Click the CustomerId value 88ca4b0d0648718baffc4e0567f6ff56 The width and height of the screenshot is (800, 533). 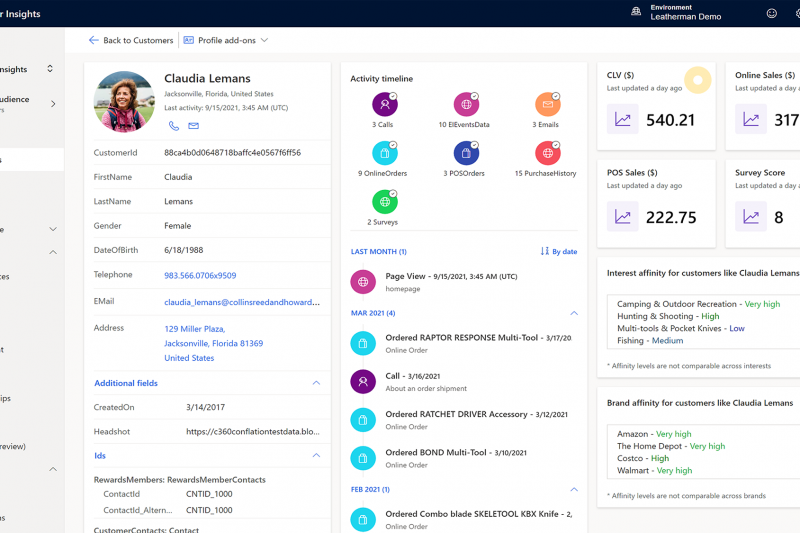click(x=232, y=153)
